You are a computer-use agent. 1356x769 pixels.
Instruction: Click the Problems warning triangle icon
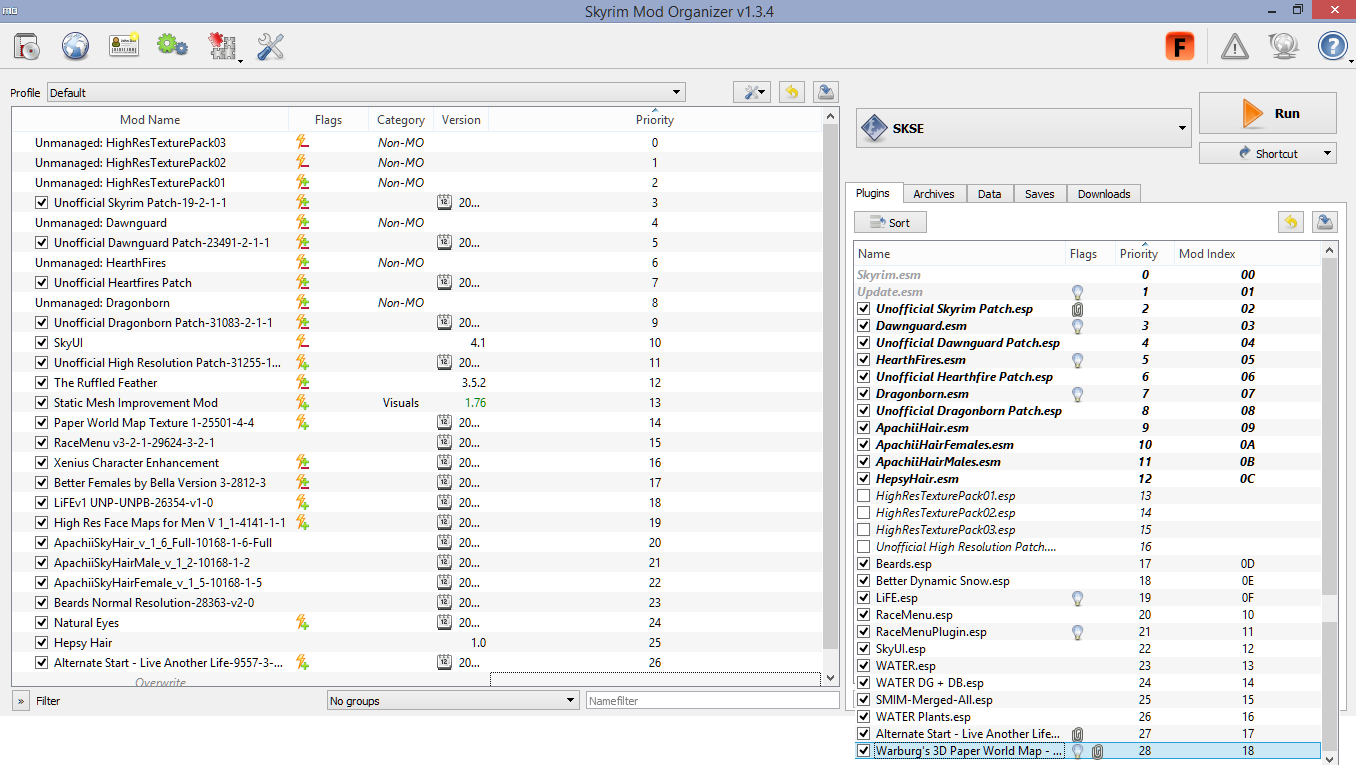1235,46
